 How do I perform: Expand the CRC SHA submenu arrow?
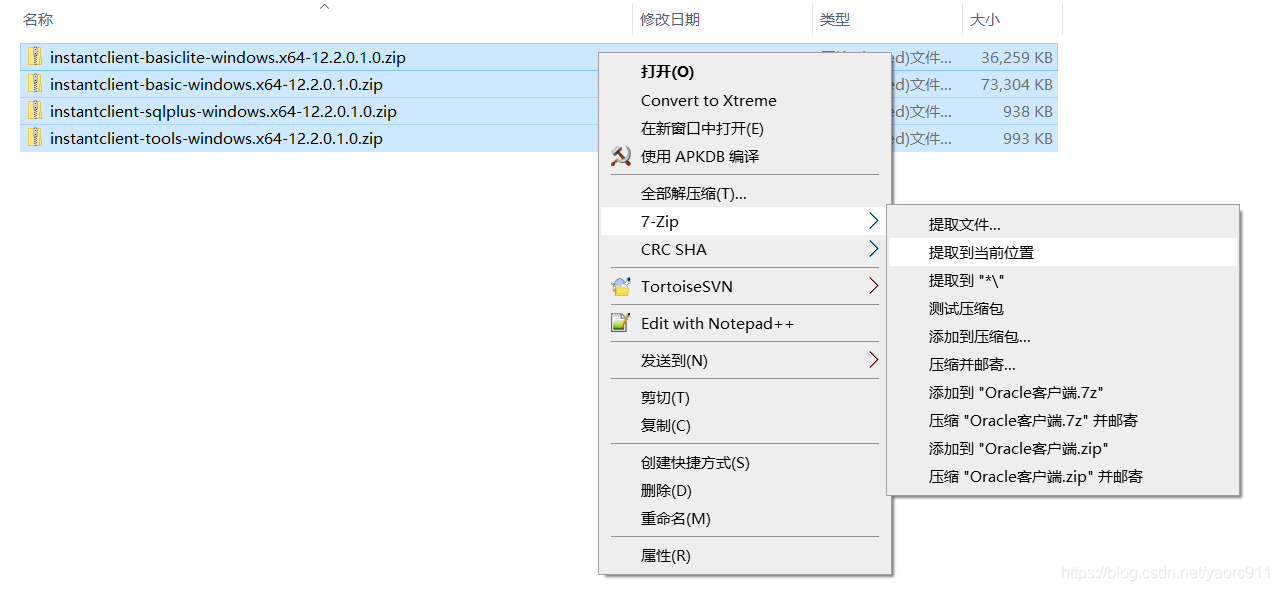[873, 249]
